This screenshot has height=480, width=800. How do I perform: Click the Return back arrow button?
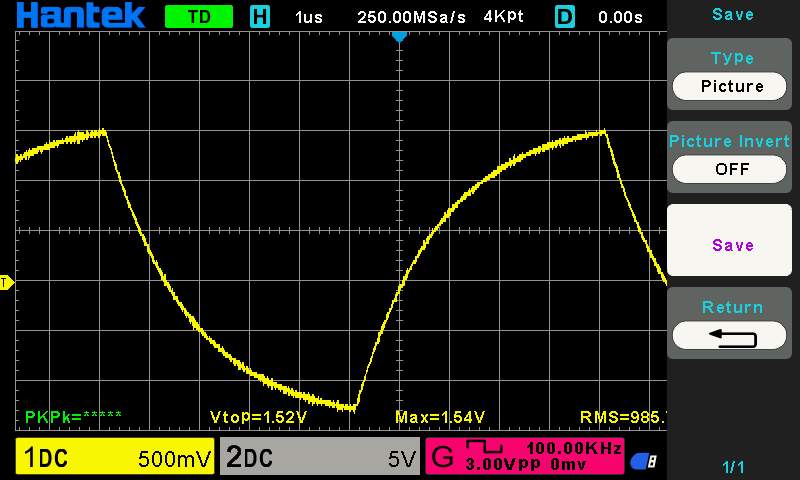[x=729, y=336]
